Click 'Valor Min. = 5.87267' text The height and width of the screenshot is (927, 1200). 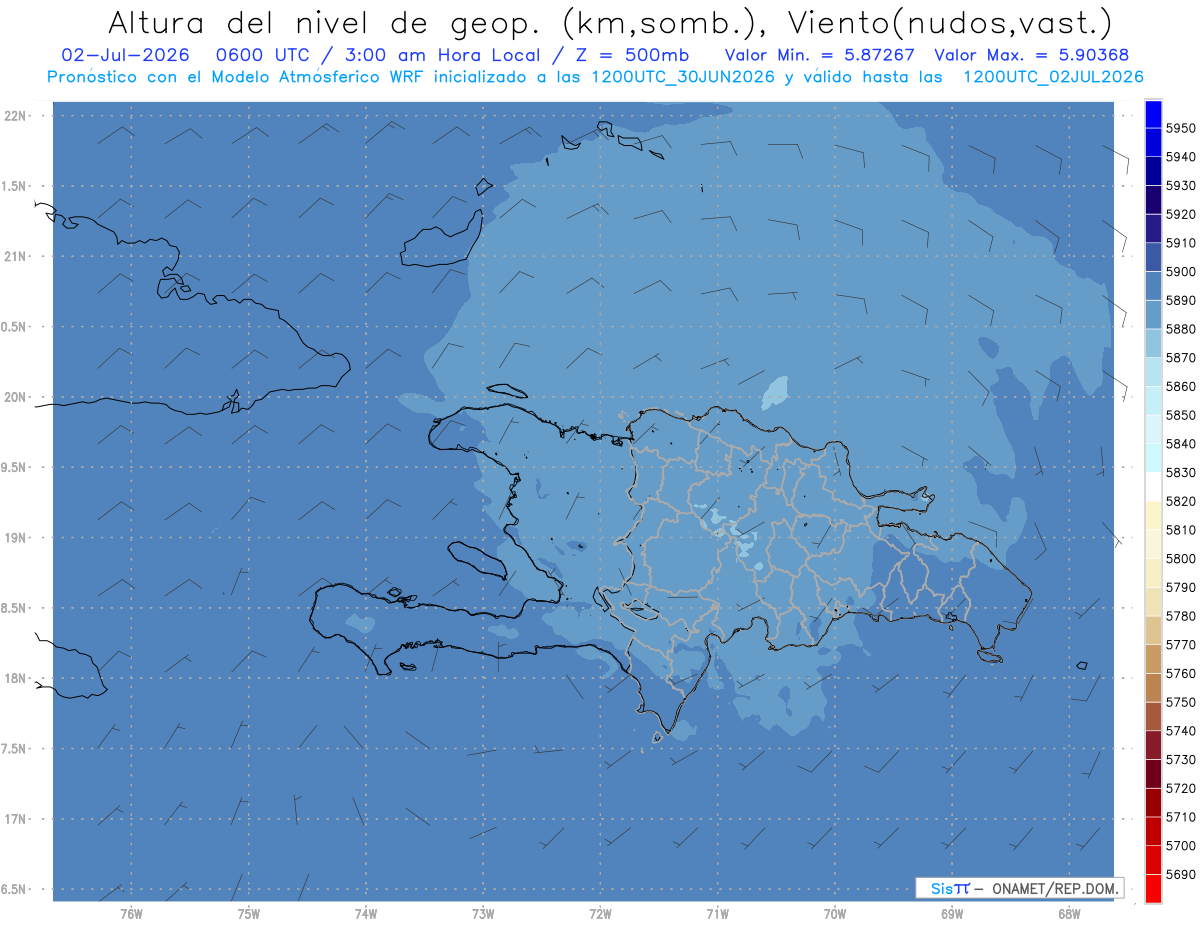tap(820, 55)
